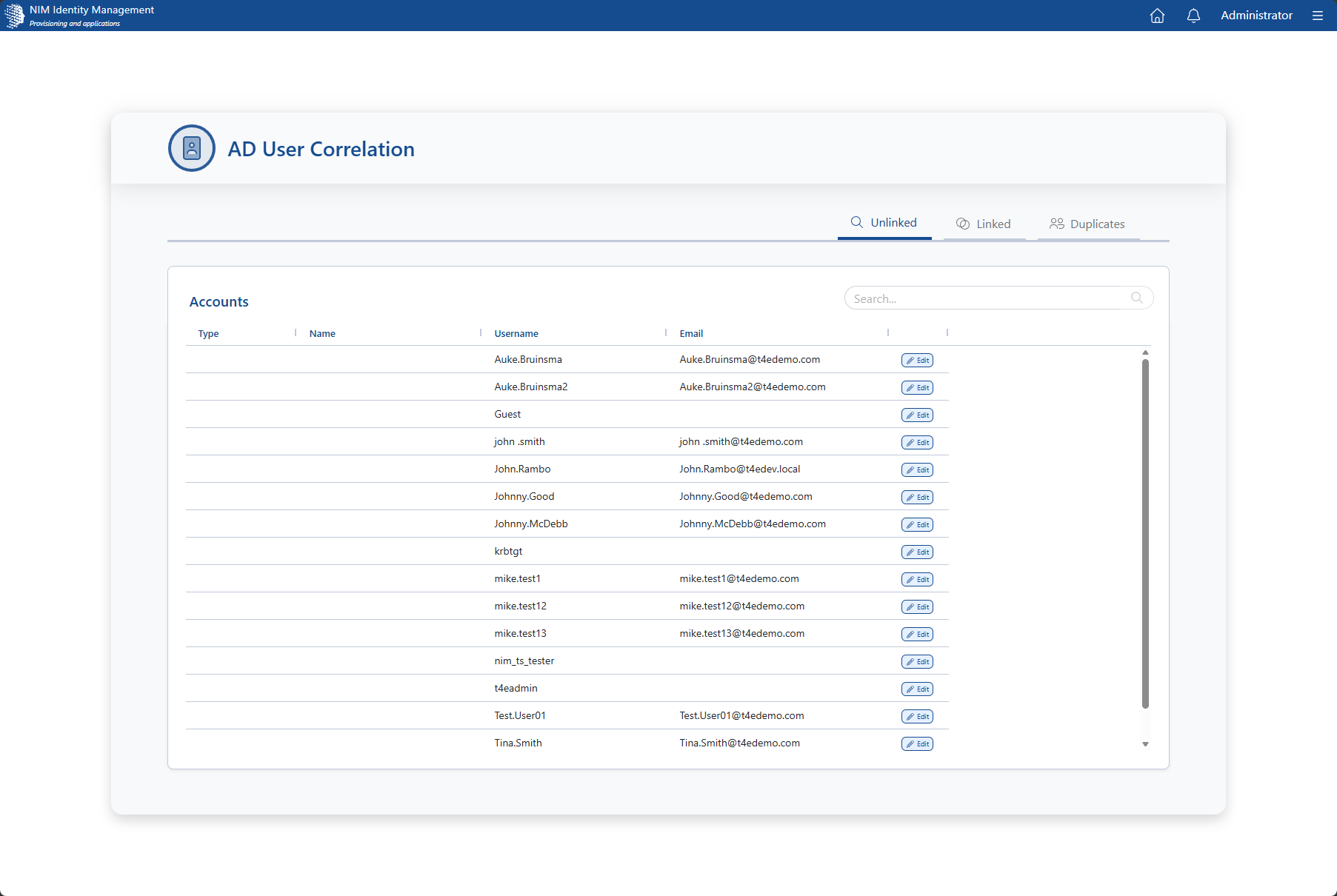Click the AD User Correlation badge icon
This screenshot has height=896, width=1337.
point(192,148)
